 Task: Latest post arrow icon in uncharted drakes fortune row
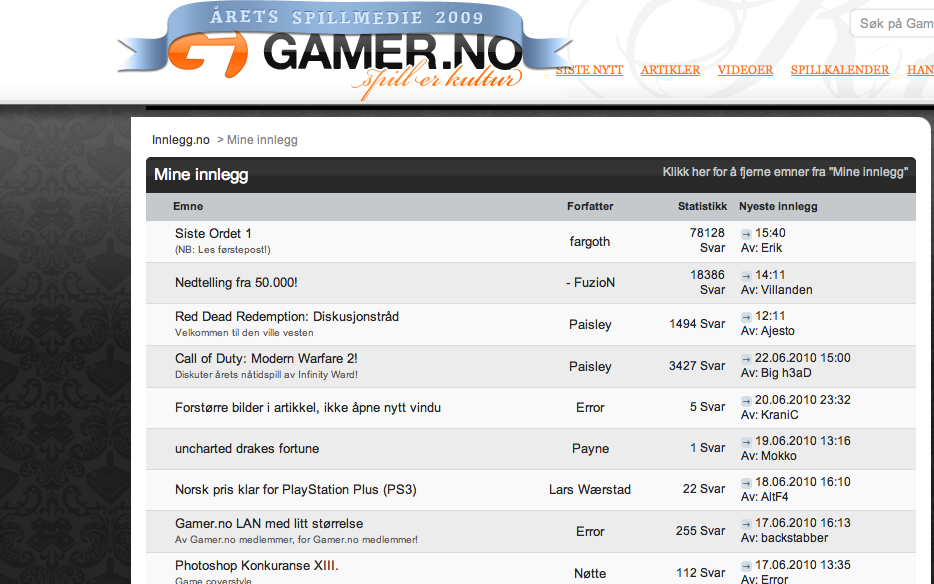coord(746,442)
